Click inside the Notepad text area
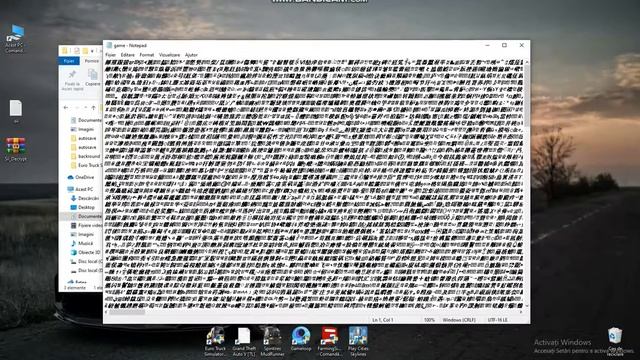 (x=313, y=183)
